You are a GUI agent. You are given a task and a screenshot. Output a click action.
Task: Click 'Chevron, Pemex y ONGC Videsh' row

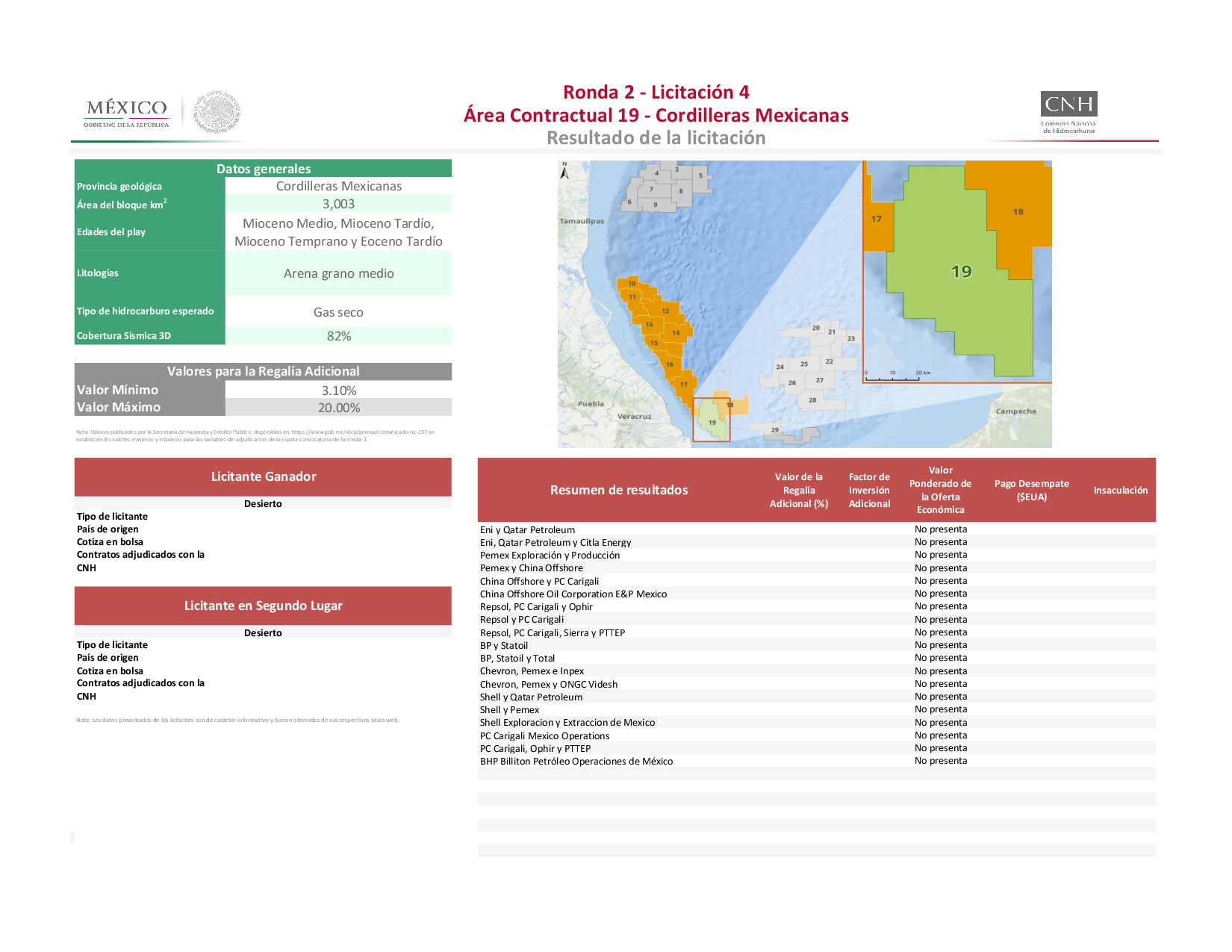point(817,684)
